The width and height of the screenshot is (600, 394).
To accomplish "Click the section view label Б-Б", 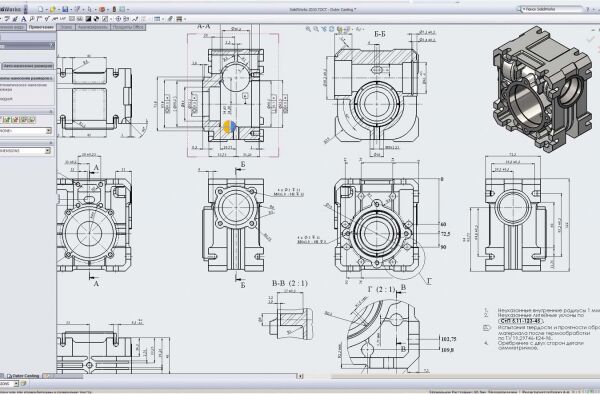I will point(380,34).
